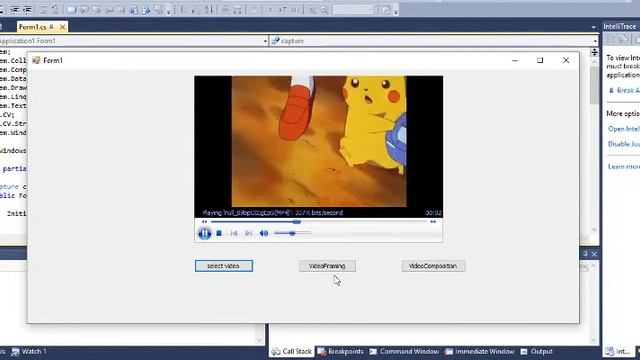This screenshot has width=640, height=360.
Task: Click the increase indent toolbar icon
Action: pos(27,9)
